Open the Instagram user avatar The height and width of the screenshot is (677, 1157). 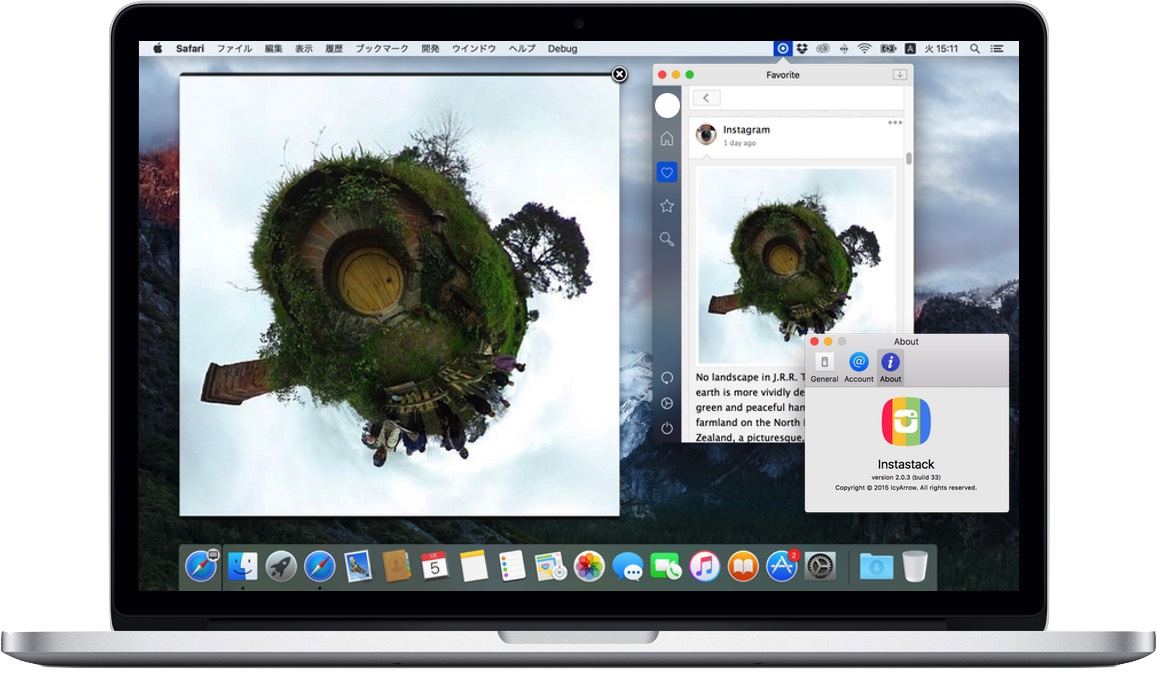(x=706, y=134)
